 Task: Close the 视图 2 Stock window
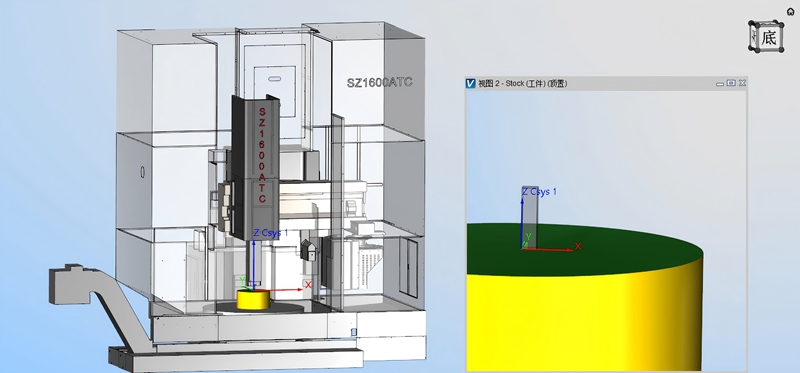click(742, 83)
